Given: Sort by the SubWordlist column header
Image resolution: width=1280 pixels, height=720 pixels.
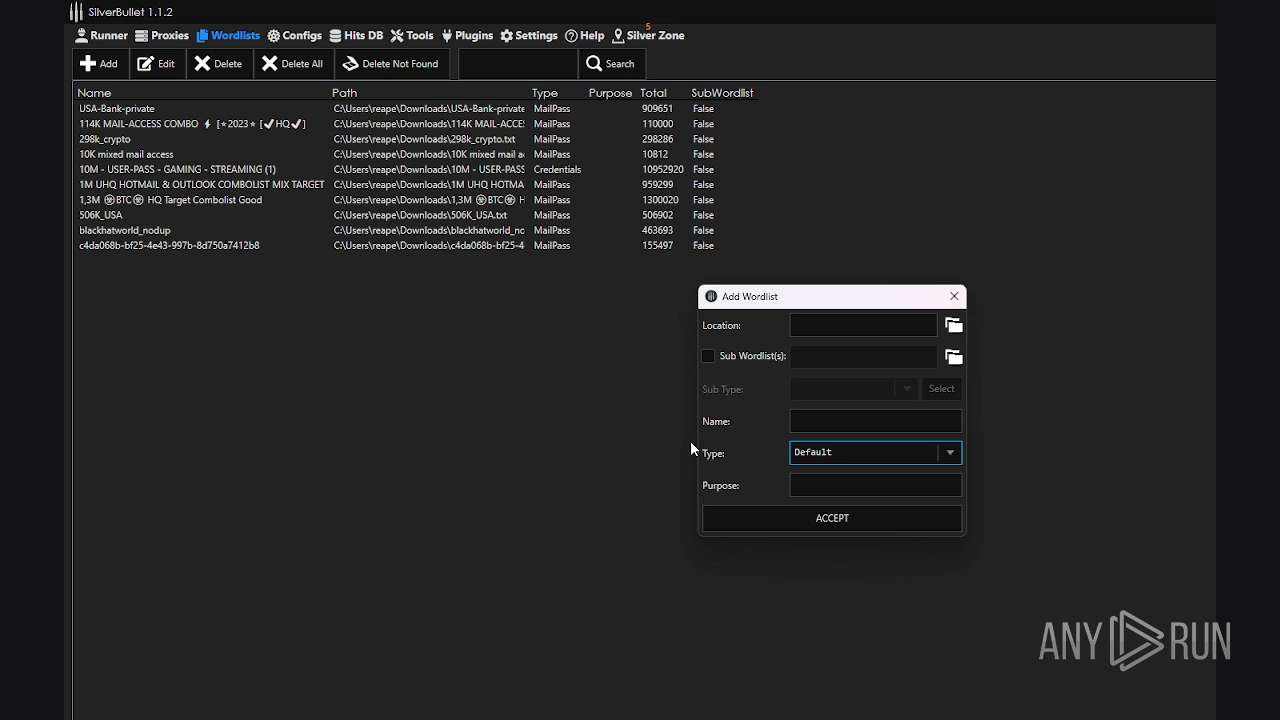Looking at the screenshot, I should (x=722, y=93).
